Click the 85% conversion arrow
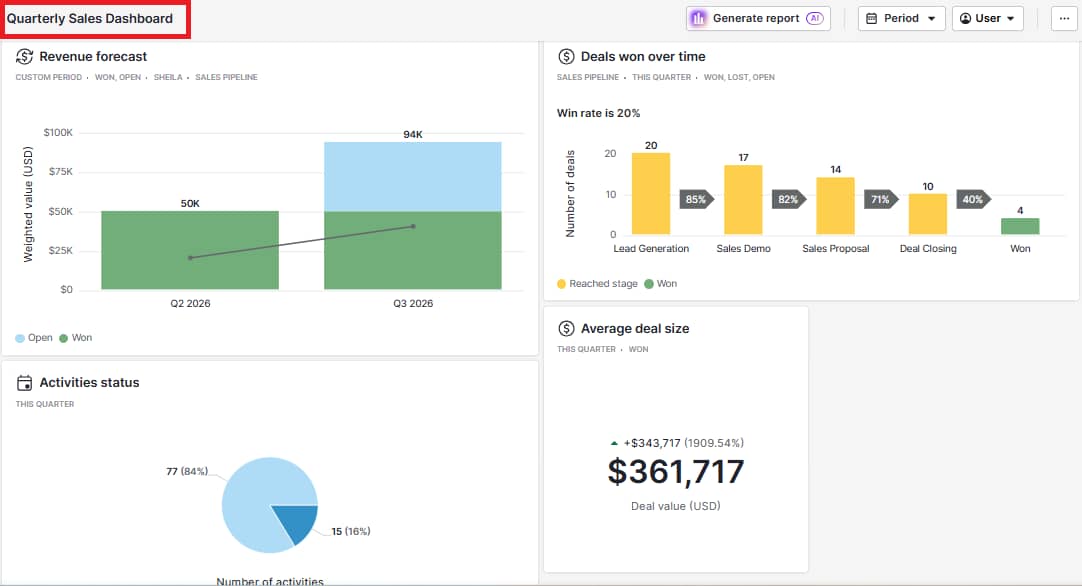 pyautogui.click(x=697, y=199)
